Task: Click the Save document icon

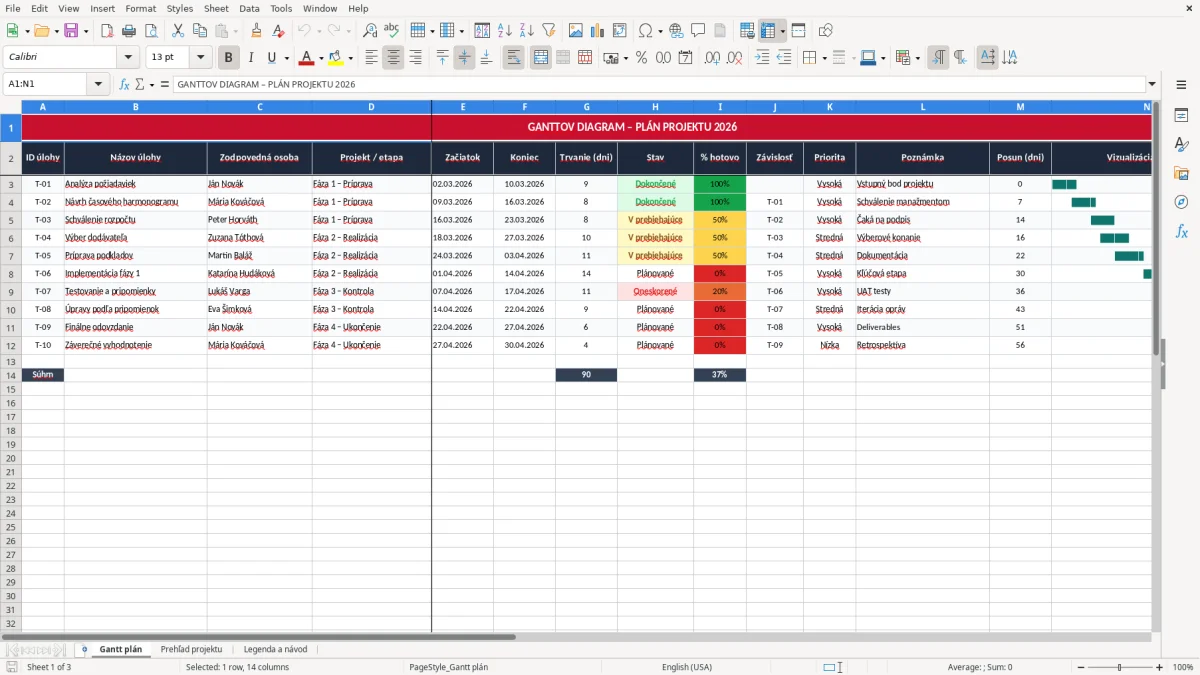Action: tap(70, 31)
